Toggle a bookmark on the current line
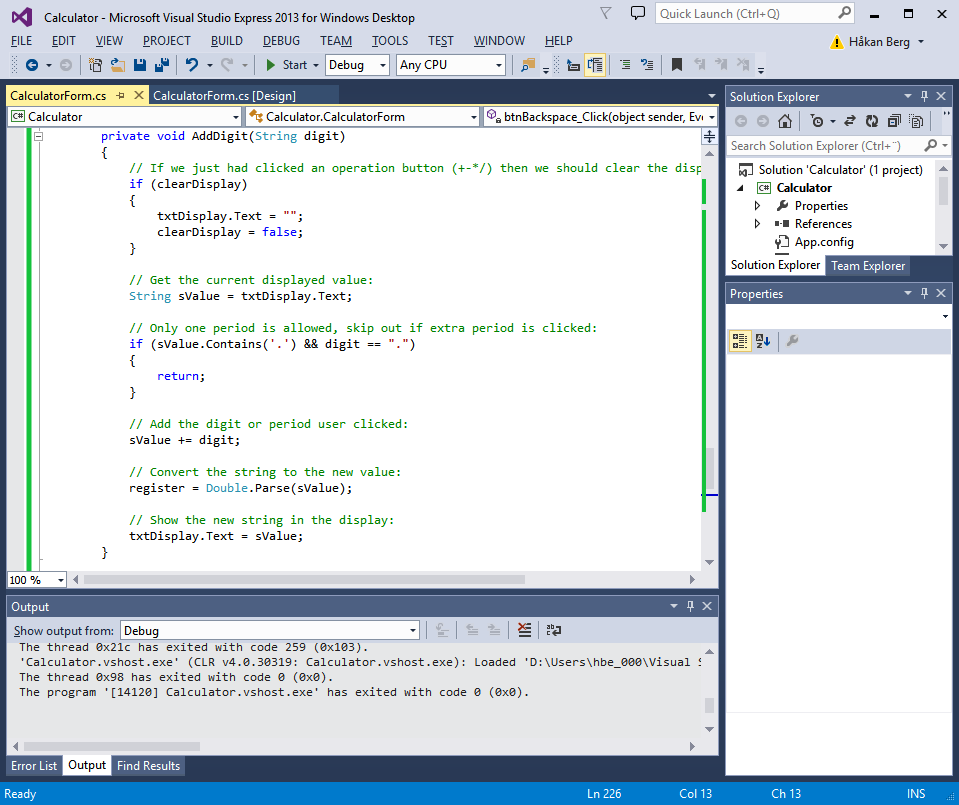The image size is (959, 805). [676, 65]
